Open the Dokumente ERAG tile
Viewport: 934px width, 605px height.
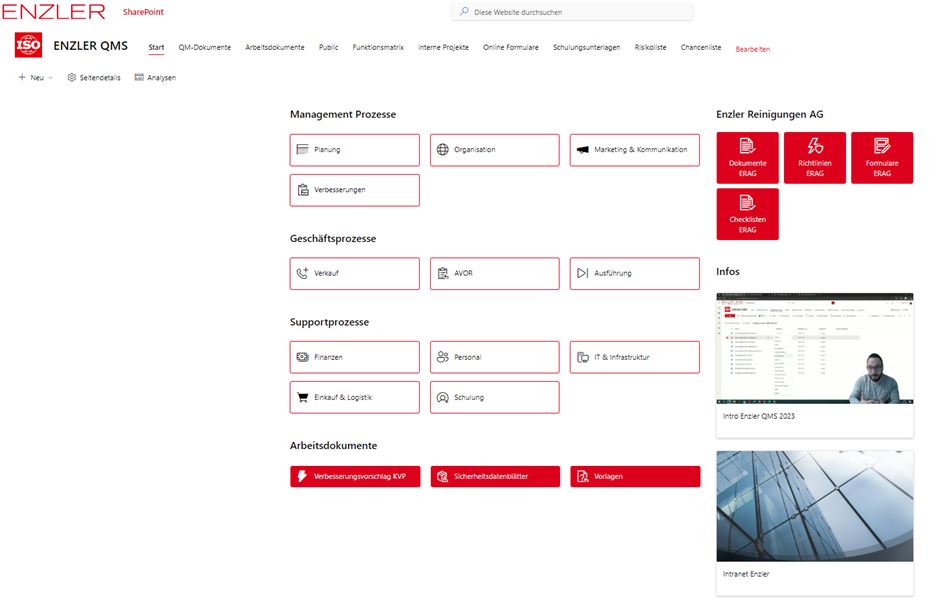click(x=747, y=158)
